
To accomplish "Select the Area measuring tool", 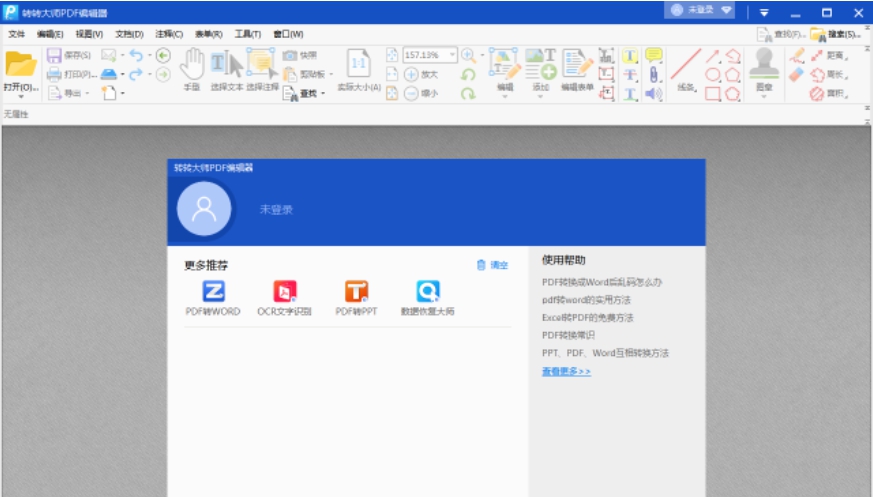I will [x=830, y=94].
